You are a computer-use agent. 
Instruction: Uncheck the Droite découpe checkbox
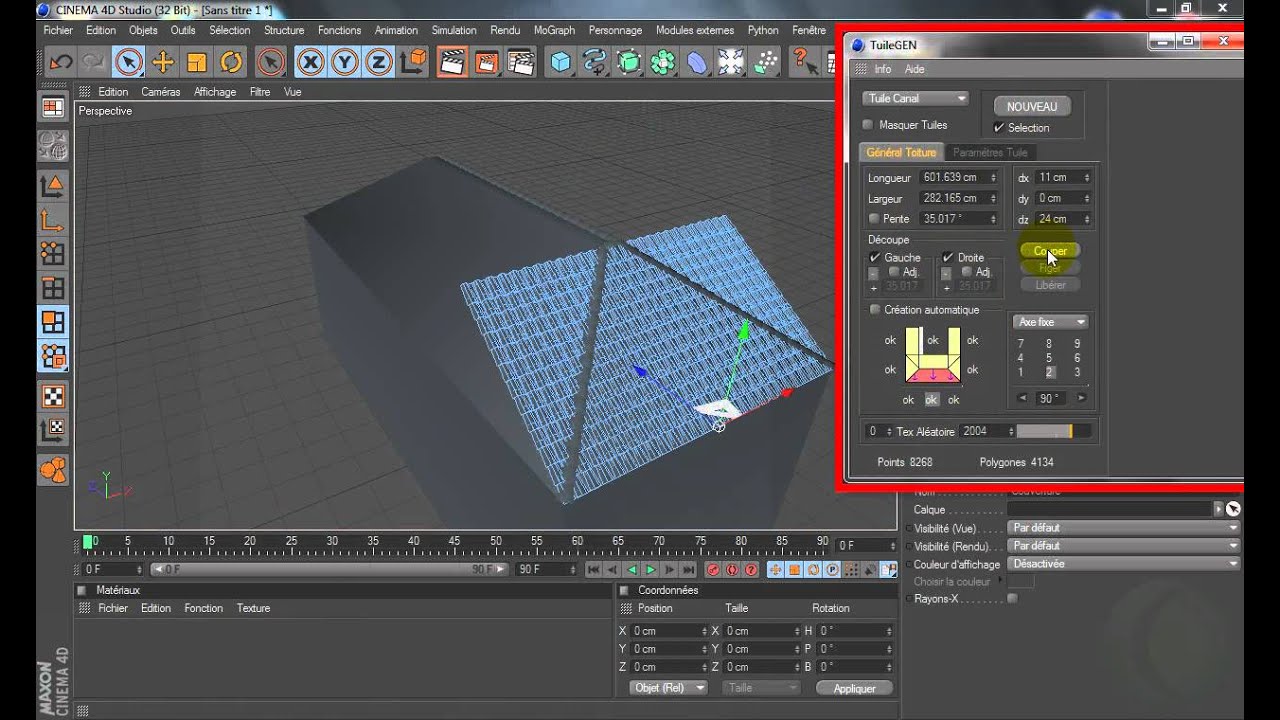point(948,257)
